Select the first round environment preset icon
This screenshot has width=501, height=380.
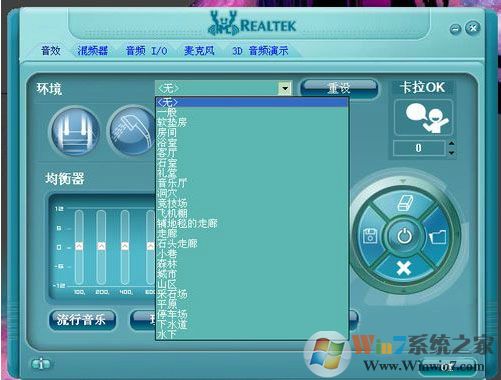[x=75, y=131]
